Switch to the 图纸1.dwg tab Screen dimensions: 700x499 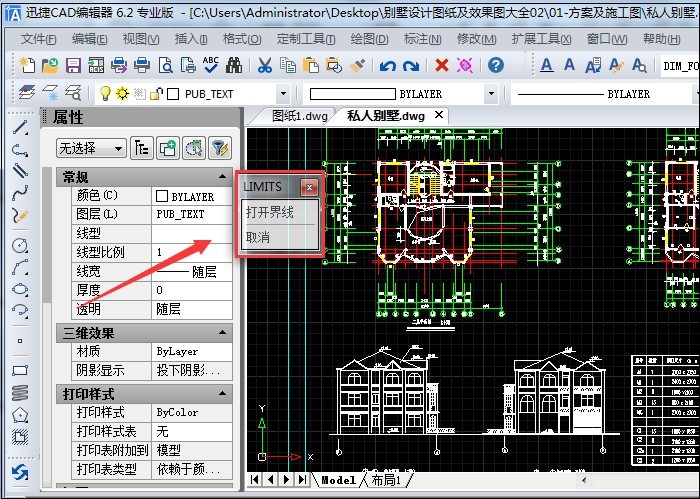(x=299, y=116)
